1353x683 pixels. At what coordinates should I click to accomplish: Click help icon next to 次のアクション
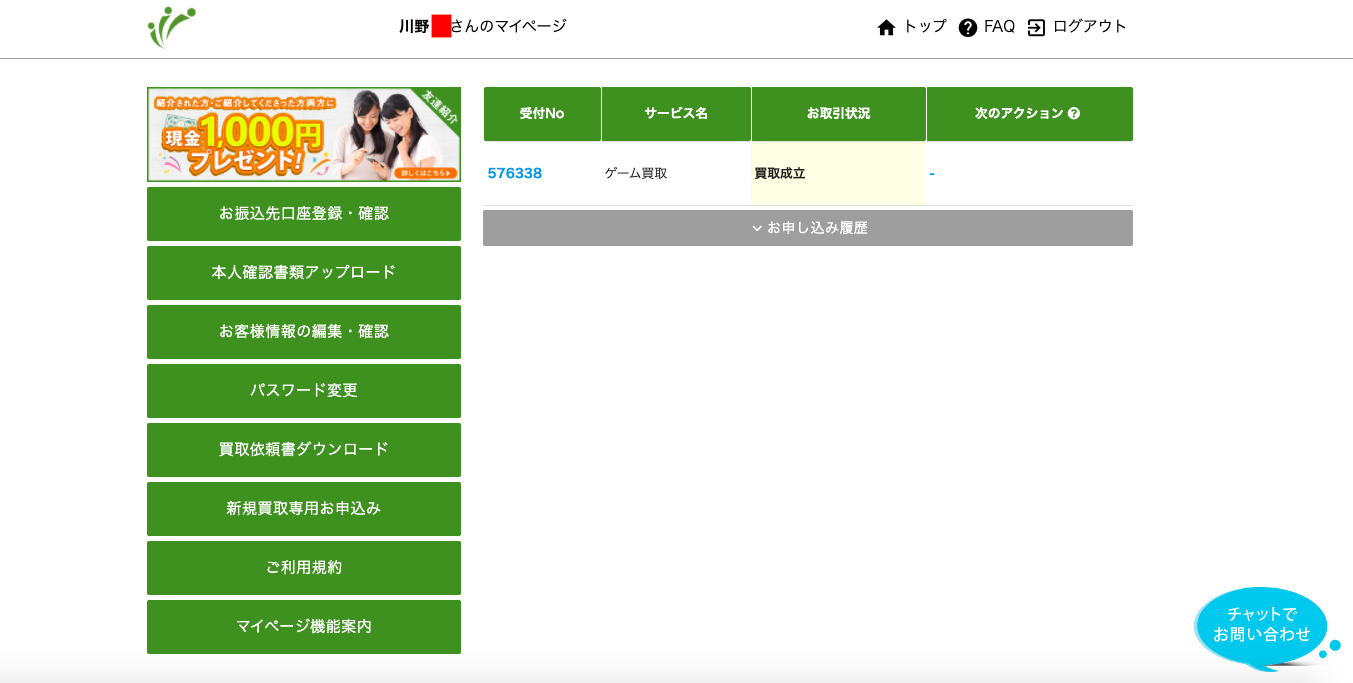pyautogui.click(x=1074, y=114)
